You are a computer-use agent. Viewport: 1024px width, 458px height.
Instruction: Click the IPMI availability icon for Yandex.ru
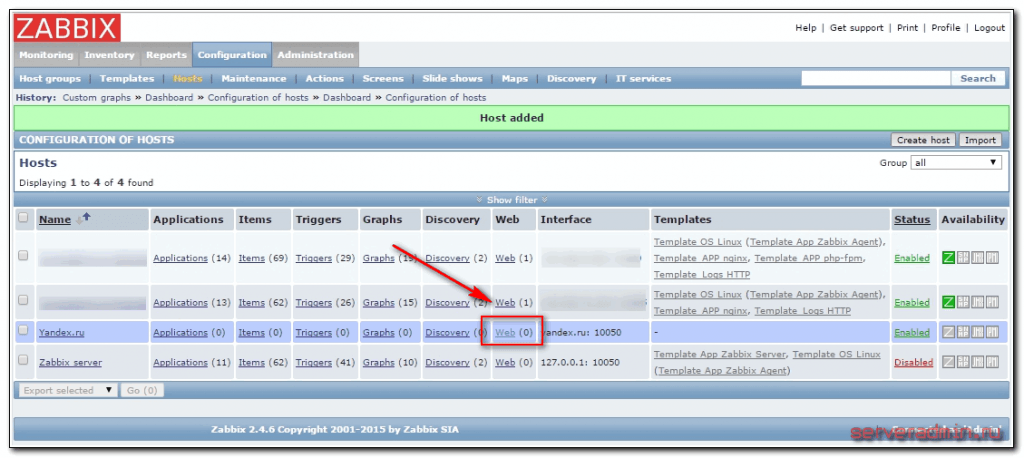[992, 332]
